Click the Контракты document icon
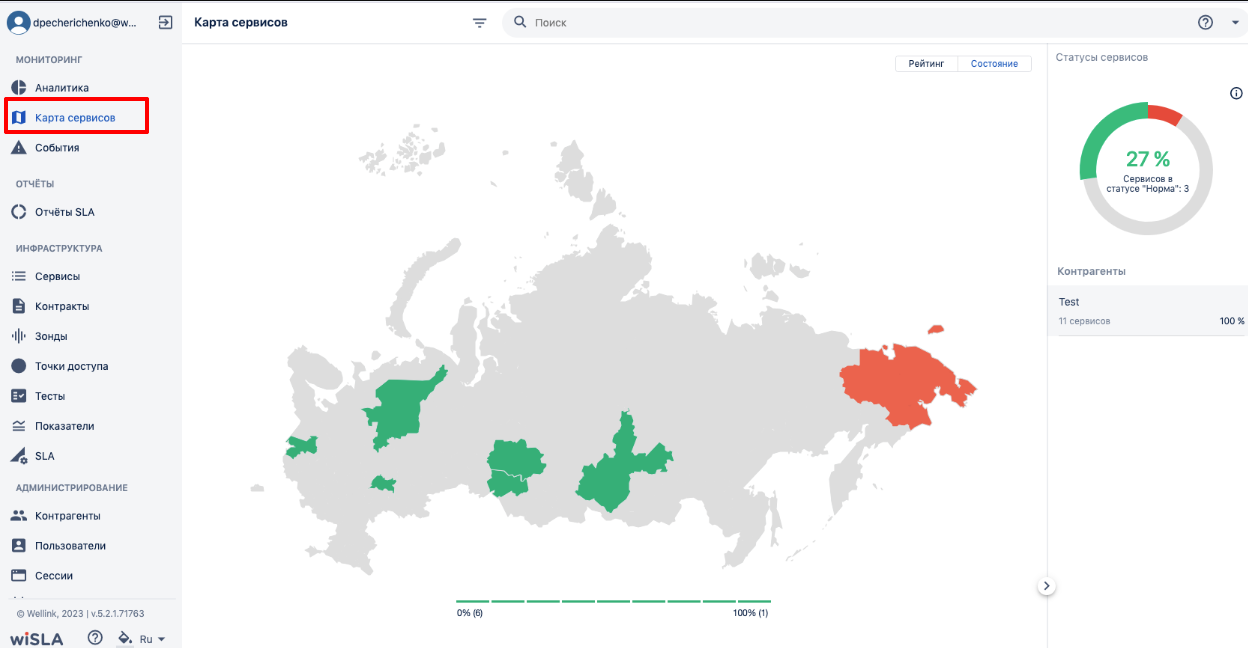Viewport: 1248px width, 648px height. 18,306
